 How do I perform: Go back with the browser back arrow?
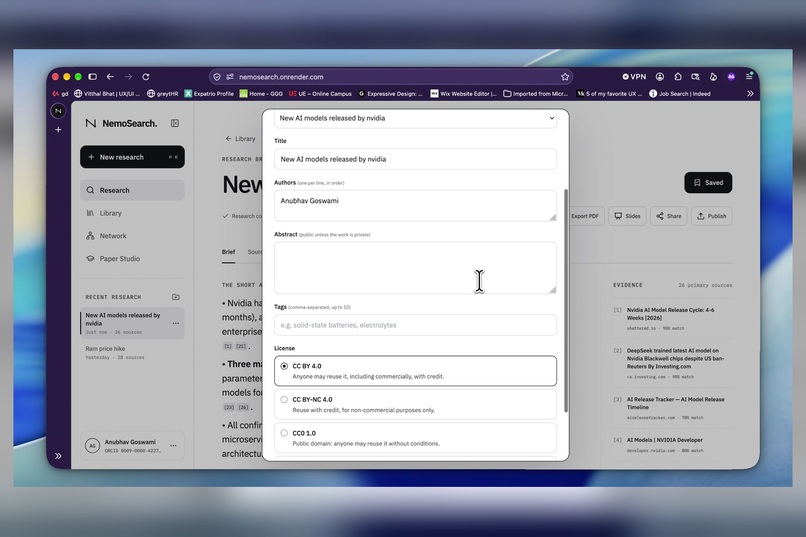coord(110,77)
